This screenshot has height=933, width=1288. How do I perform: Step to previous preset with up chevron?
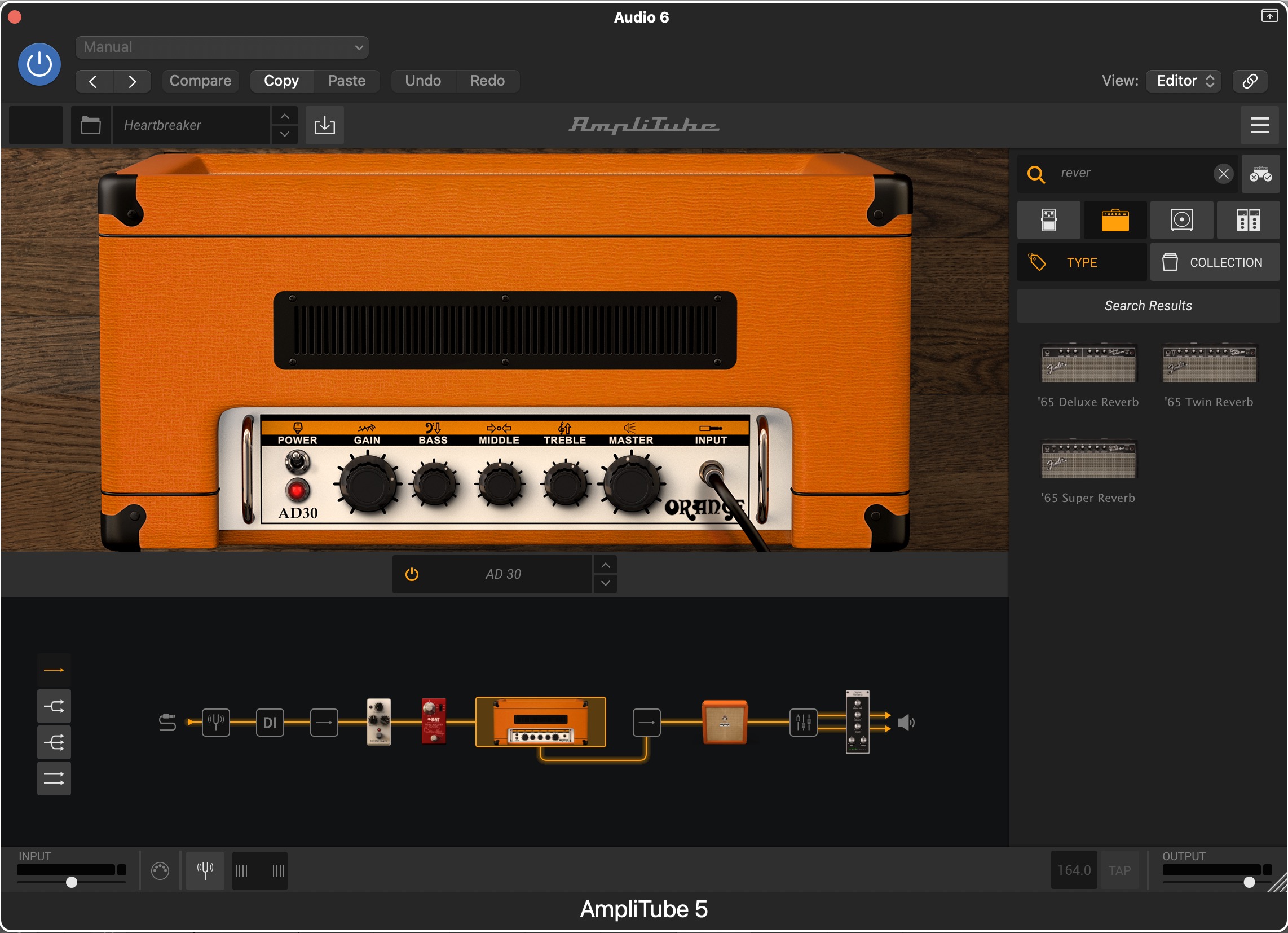tap(285, 116)
